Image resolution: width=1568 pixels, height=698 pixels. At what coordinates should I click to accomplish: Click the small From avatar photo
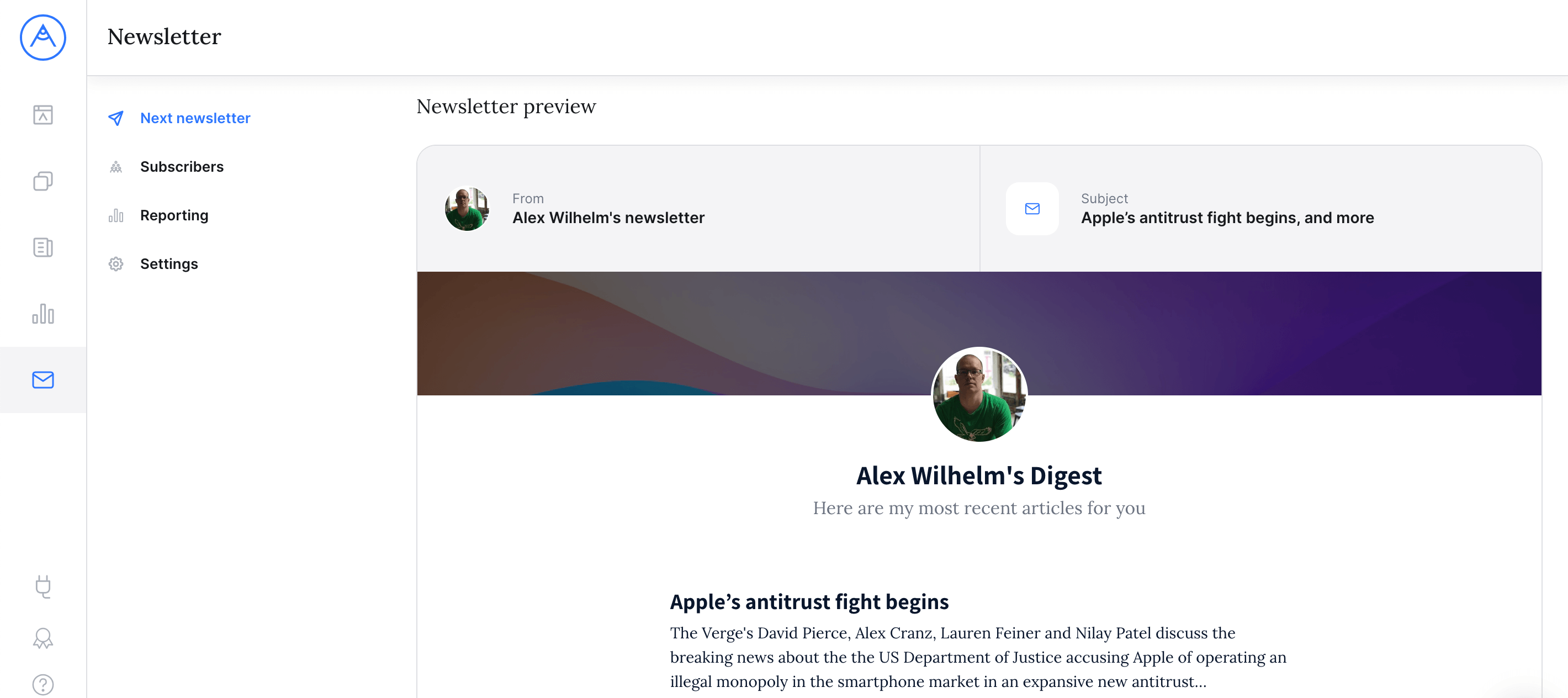point(467,209)
